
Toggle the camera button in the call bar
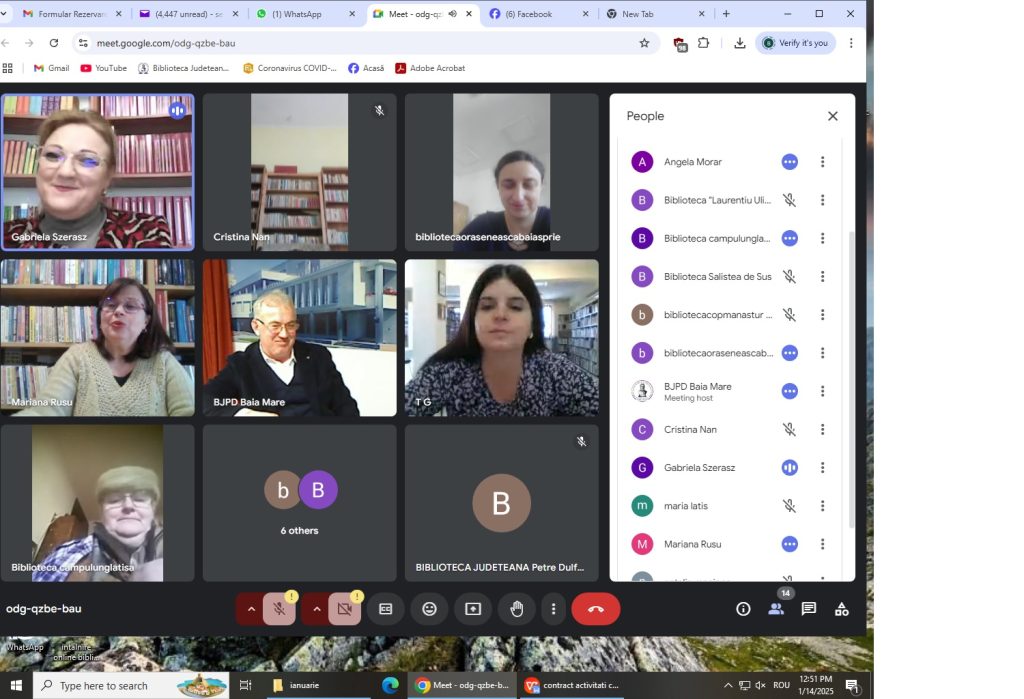[345, 609]
